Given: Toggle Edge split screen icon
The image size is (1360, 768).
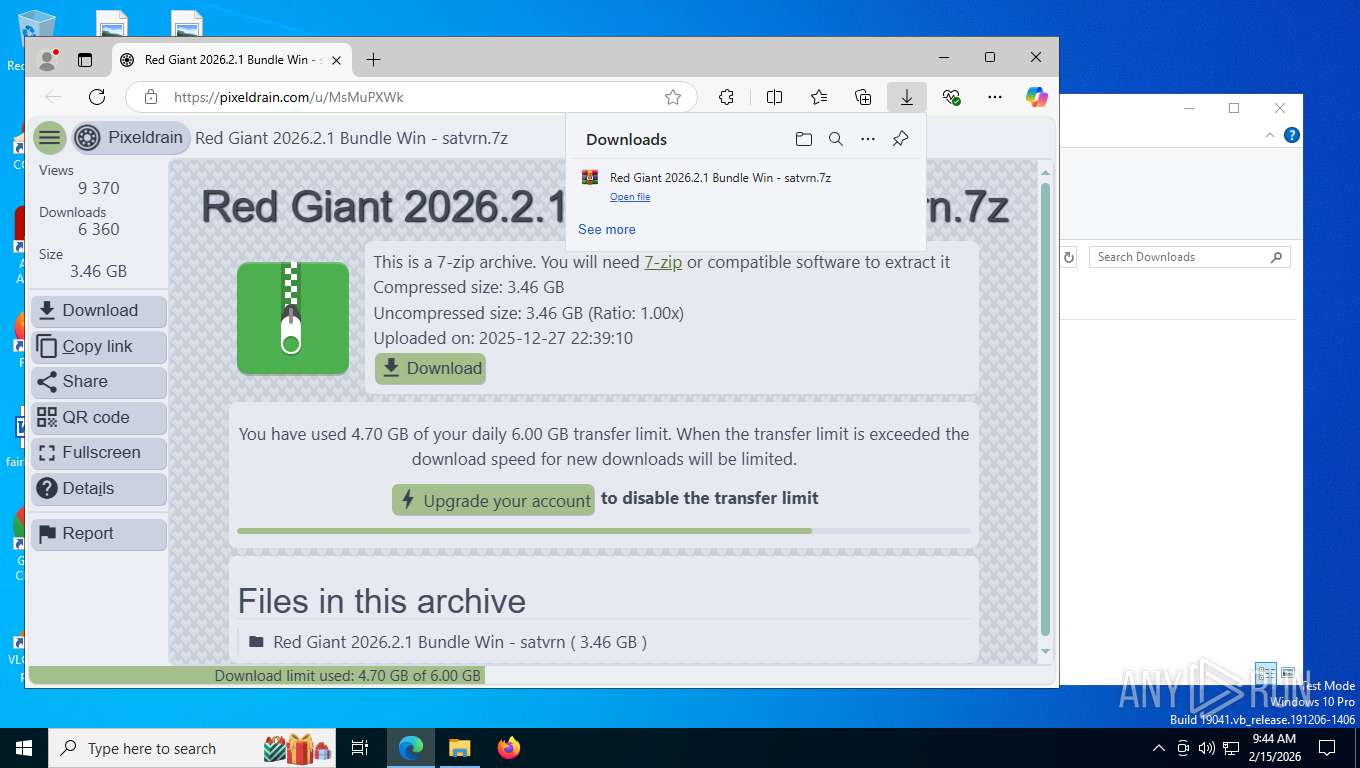Looking at the screenshot, I should (774, 97).
